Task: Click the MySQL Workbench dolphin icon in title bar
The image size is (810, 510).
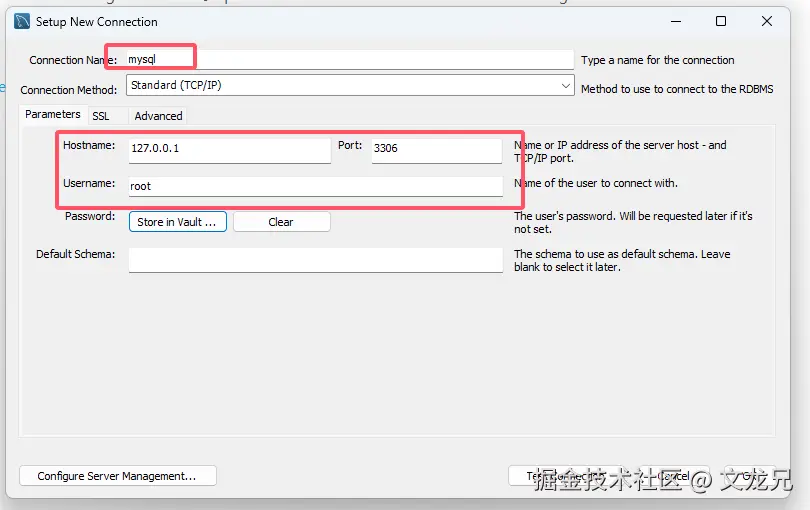Action: tap(22, 22)
